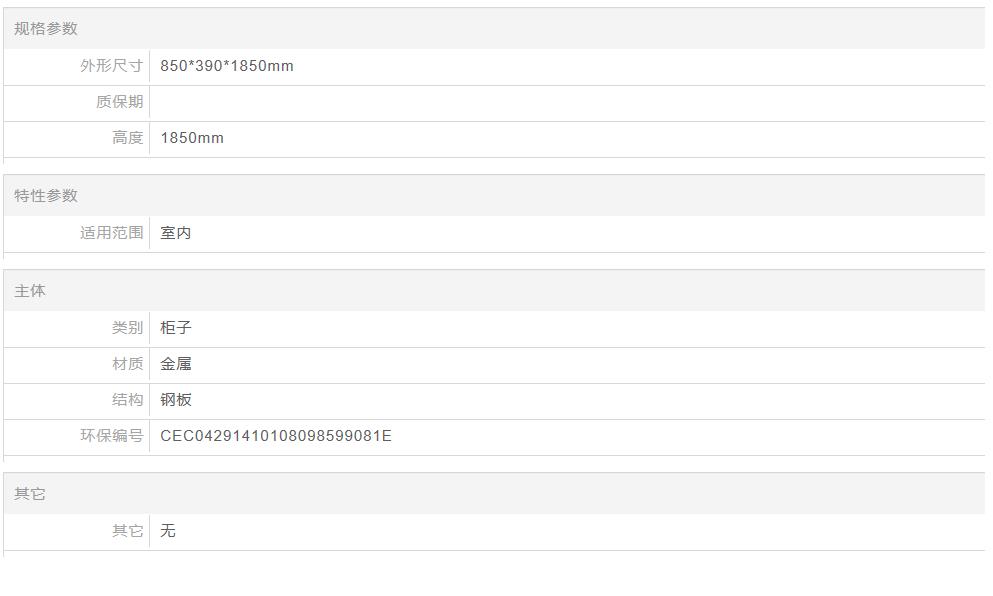This screenshot has width=993, height=596.
Task: Click the 柜子 category value
Action: click(x=176, y=328)
